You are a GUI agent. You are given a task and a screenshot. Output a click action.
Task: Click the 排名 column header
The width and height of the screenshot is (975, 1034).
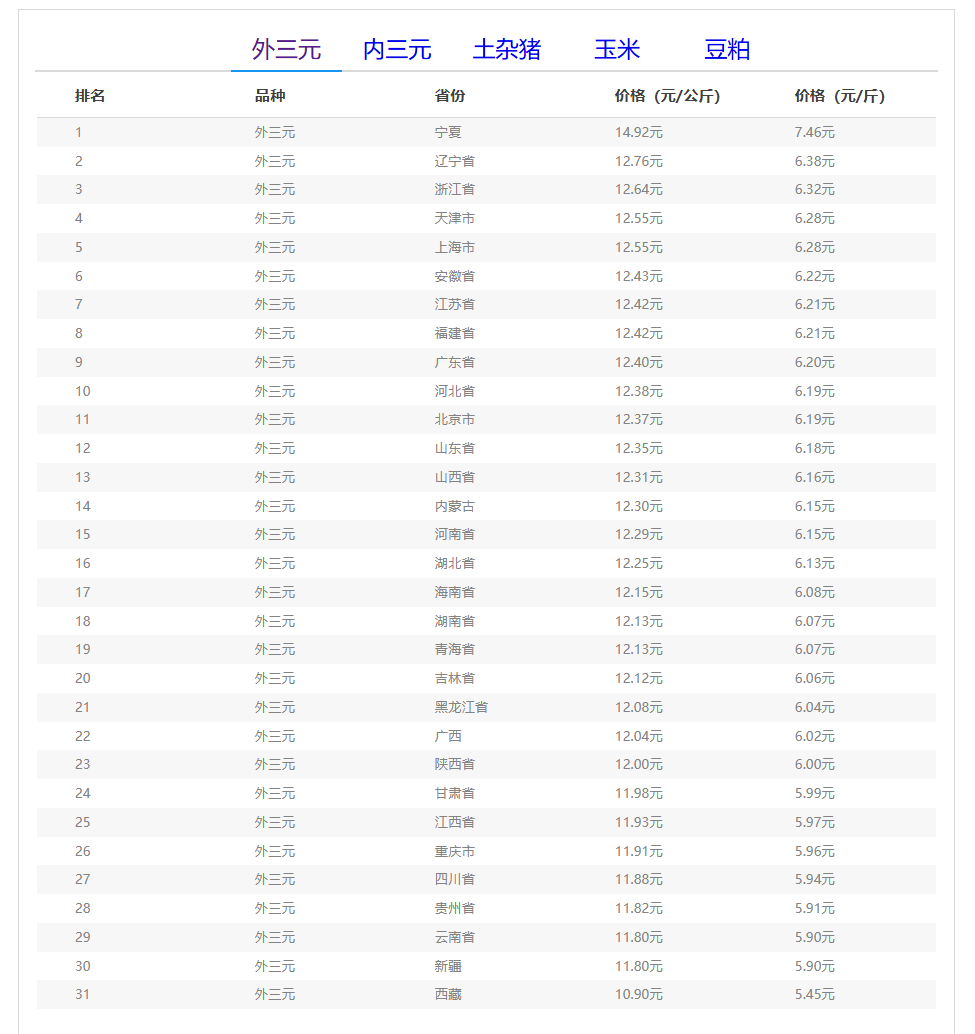click(x=90, y=96)
